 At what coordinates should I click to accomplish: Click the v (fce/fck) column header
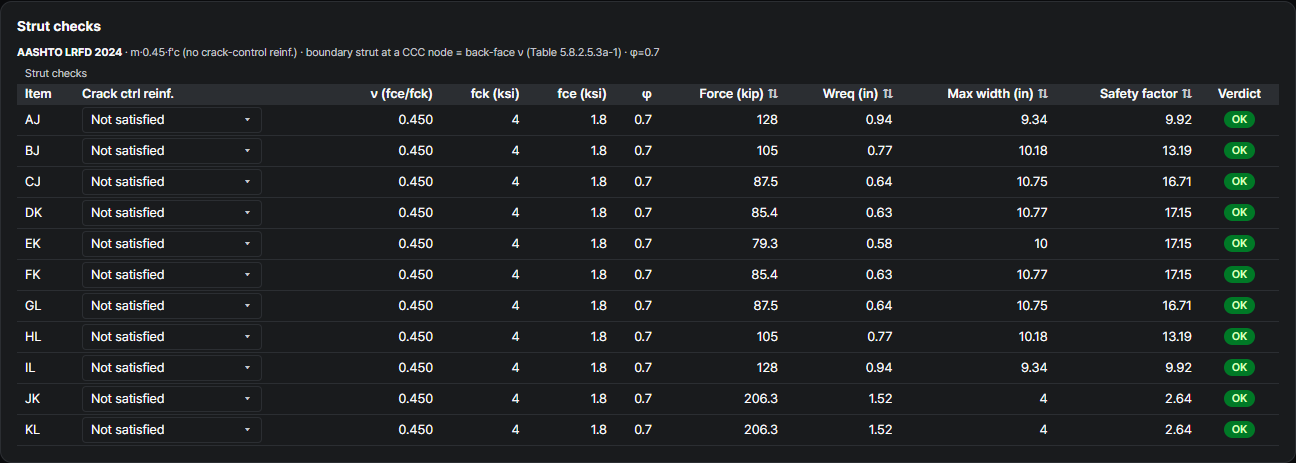[x=401, y=94]
